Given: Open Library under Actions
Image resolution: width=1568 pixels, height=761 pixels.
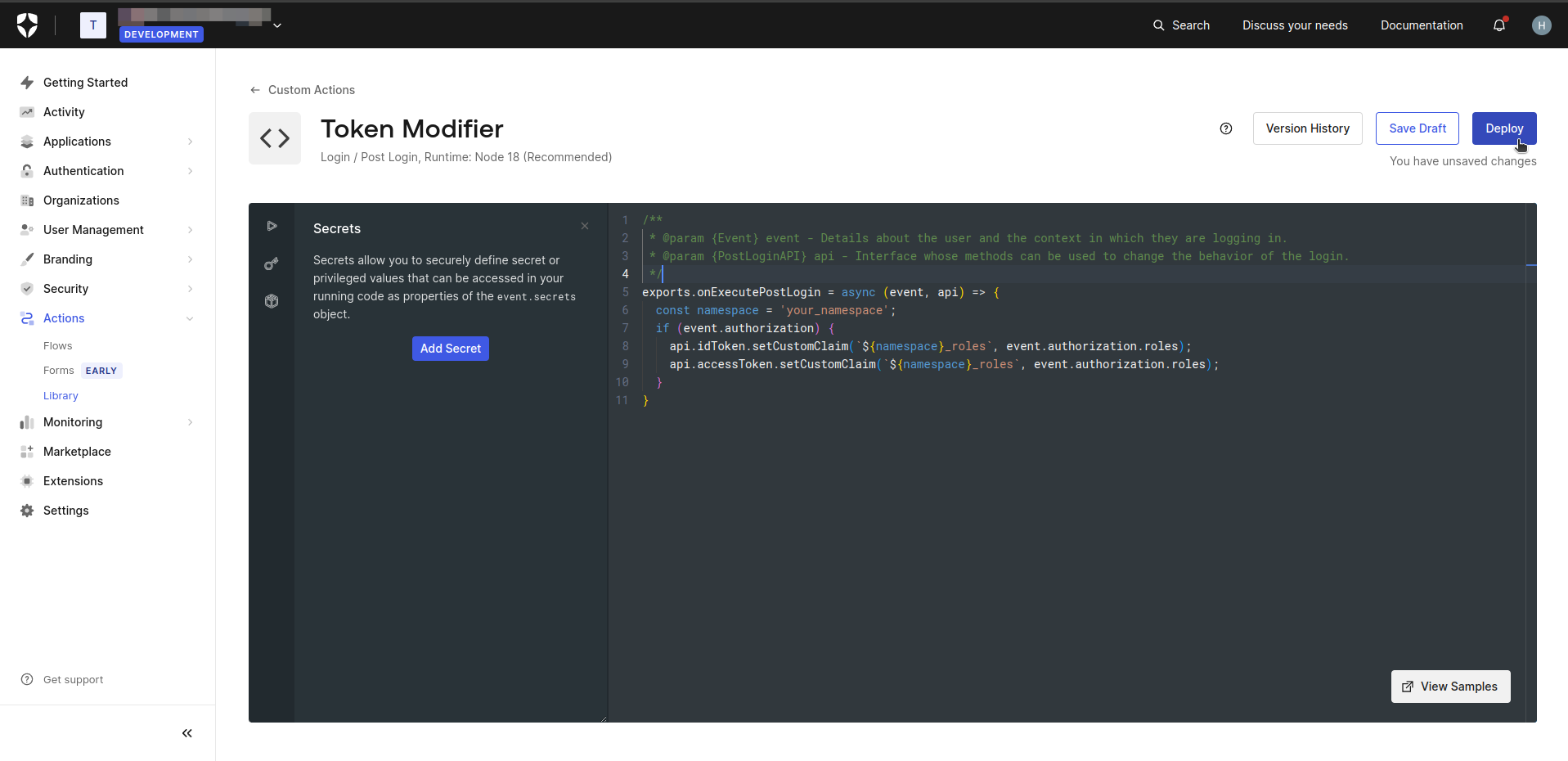Looking at the screenshot, I should click(x=61, y=396).
